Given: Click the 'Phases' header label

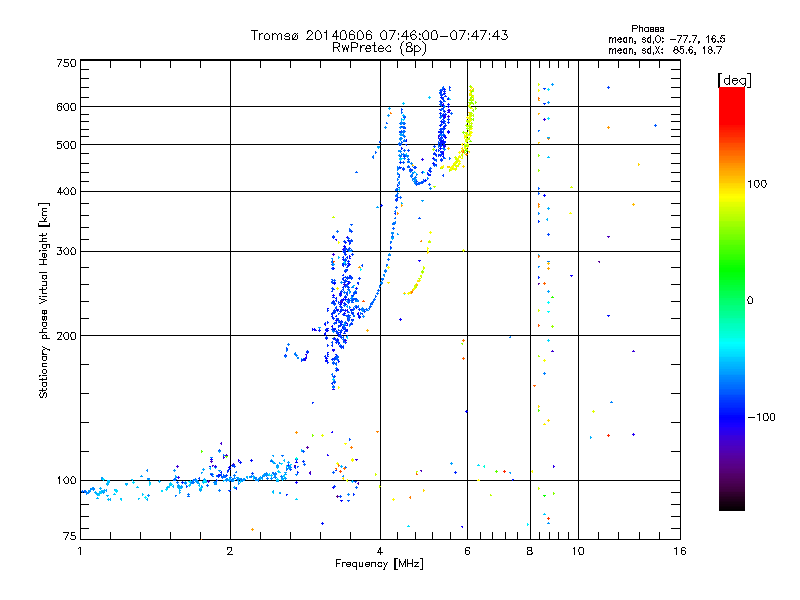Looking at the screenshot, I should (647, 29).
